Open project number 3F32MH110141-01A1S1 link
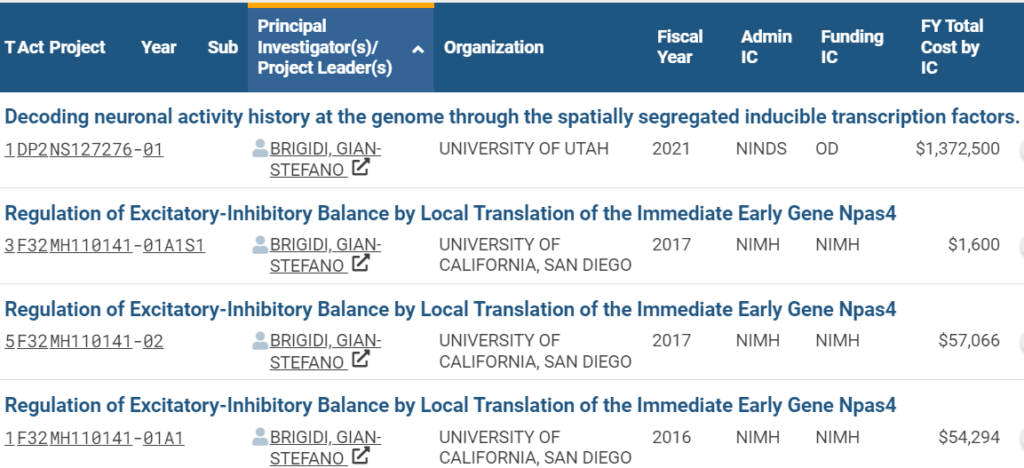The height and width of the screenshot is (468, 1024). coord(104,245)
